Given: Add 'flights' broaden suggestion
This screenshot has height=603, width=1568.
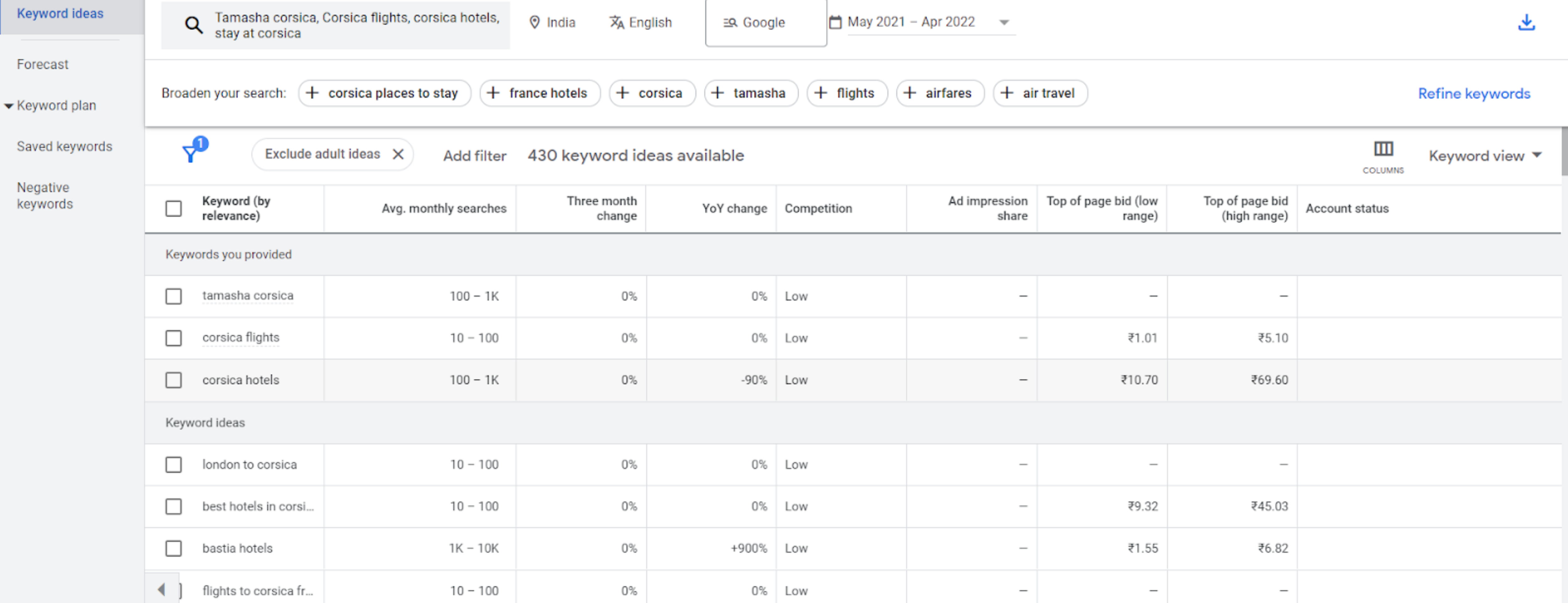Looking at the screenshot, I should pyautogui.click(x=847, y=93).
